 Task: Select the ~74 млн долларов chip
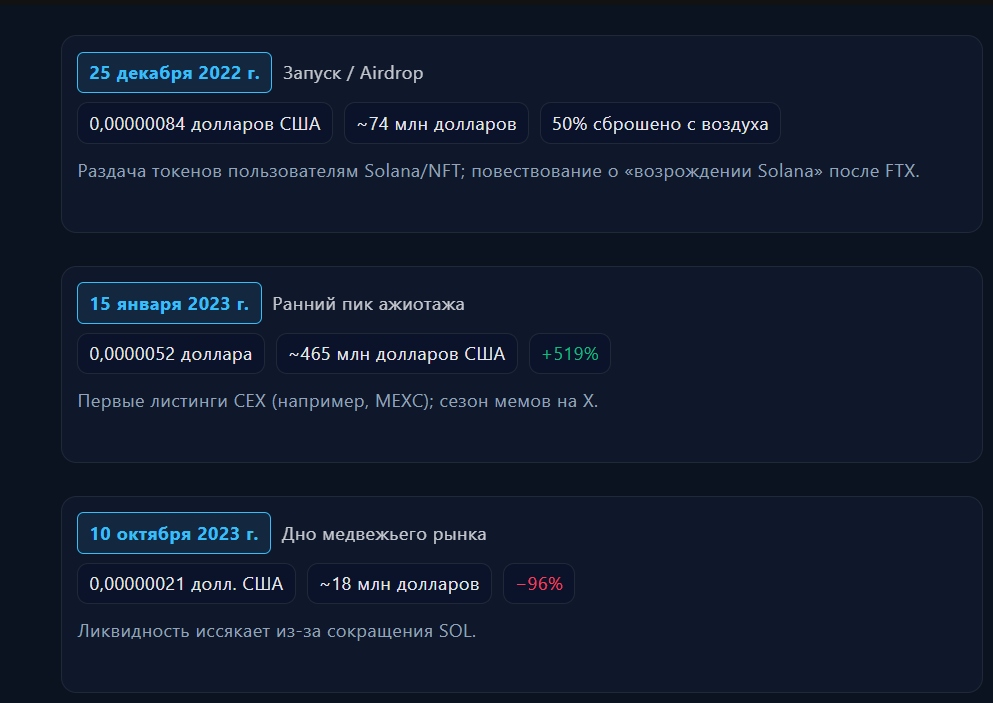point(436,124)
